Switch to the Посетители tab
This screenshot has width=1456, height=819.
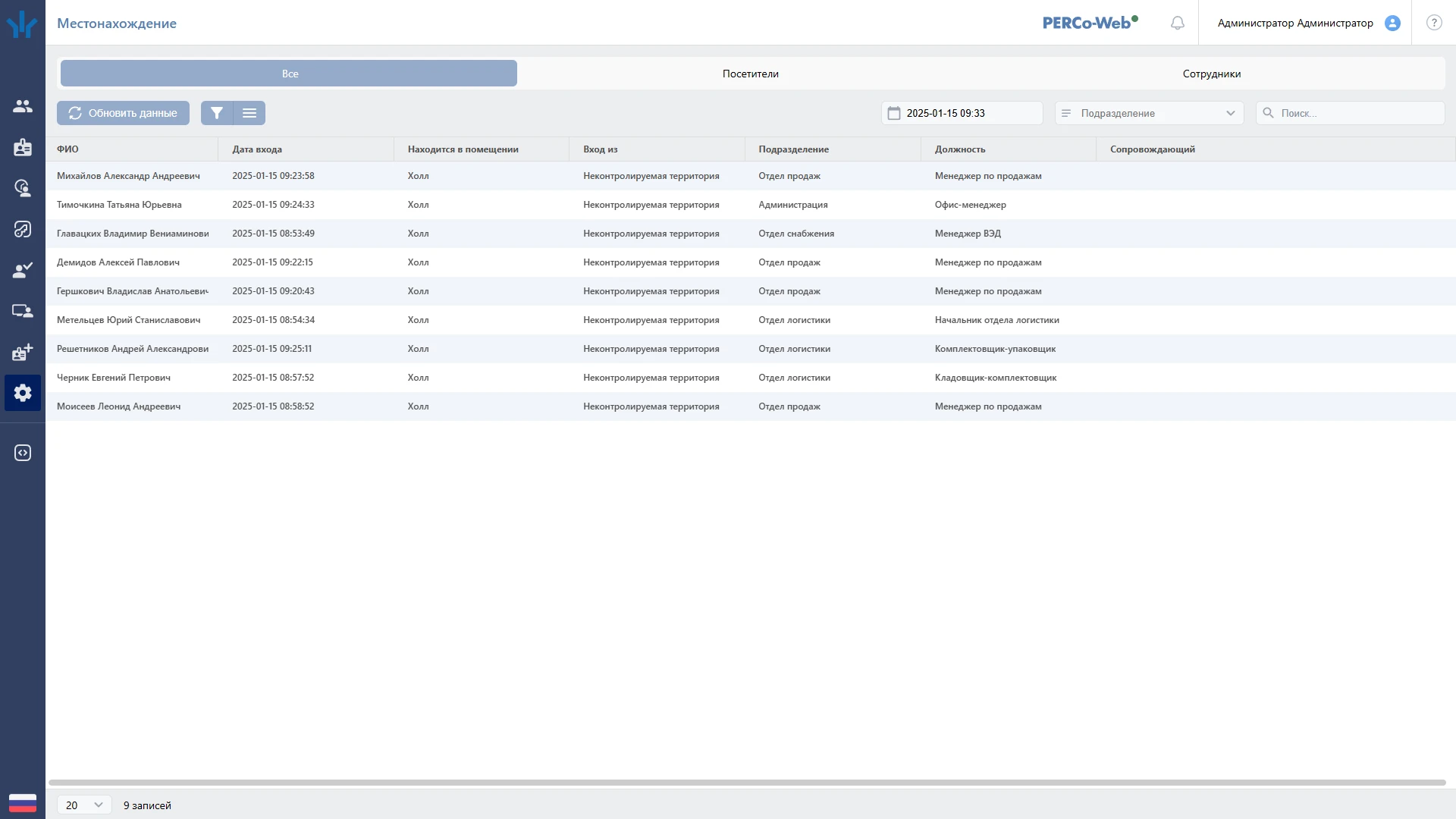click(750, 74)
